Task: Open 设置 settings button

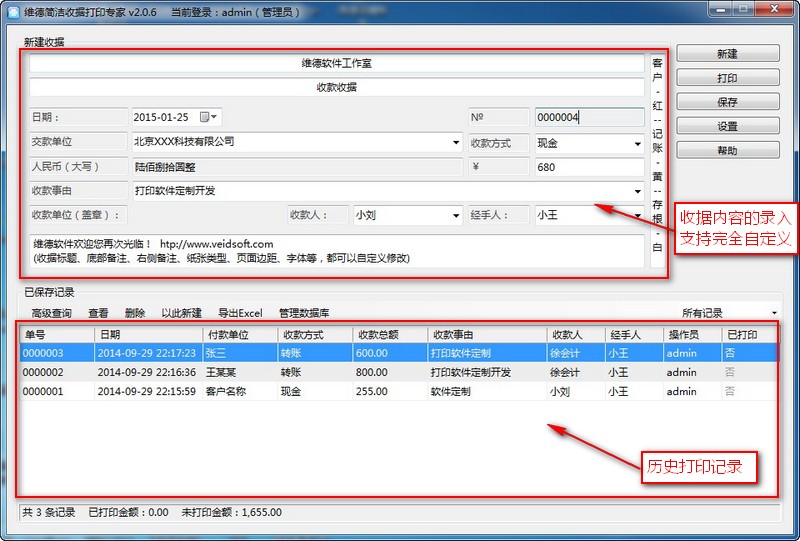Action: coord(728,126)
